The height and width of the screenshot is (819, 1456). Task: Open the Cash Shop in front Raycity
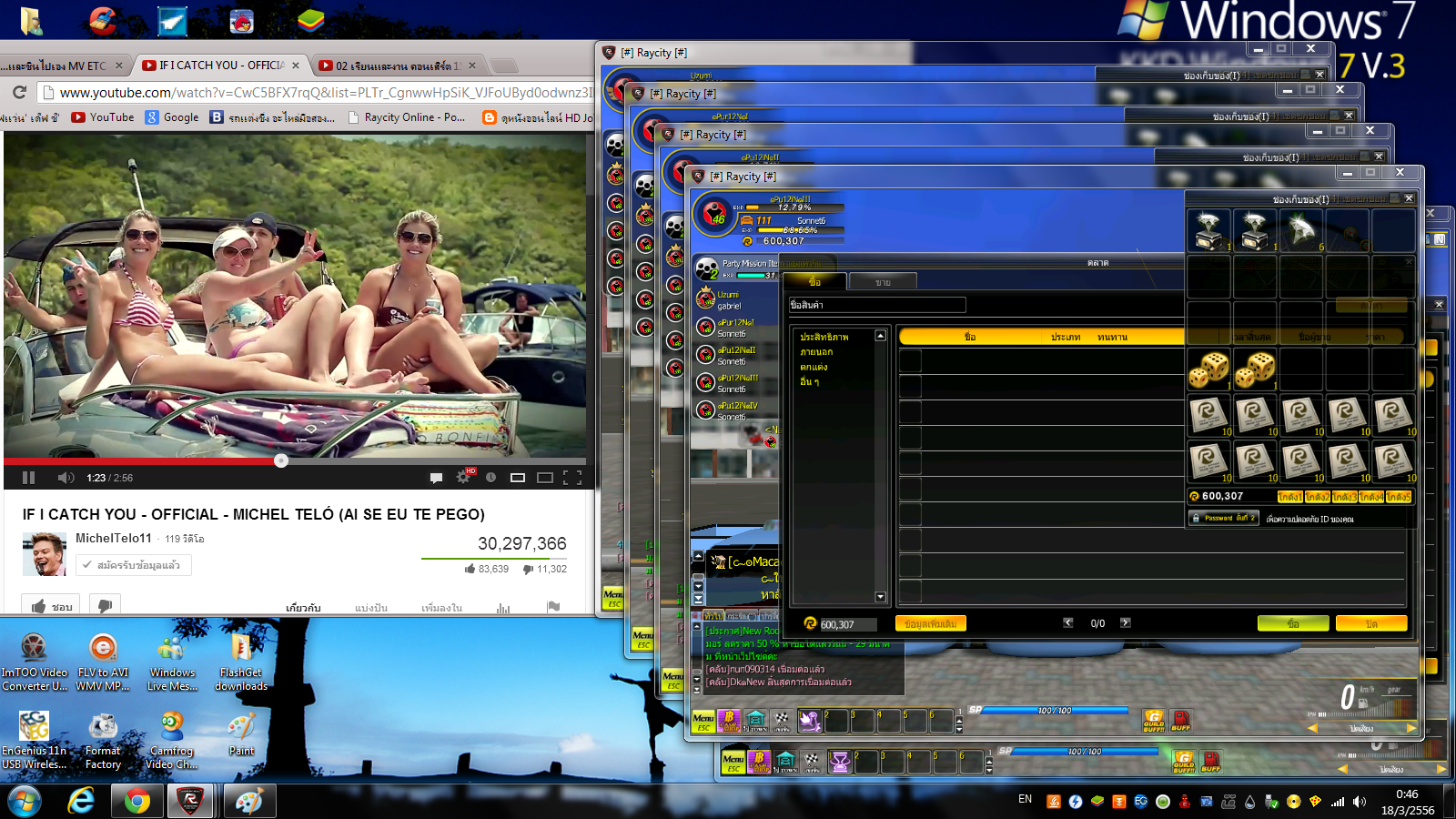pos(728,722)
